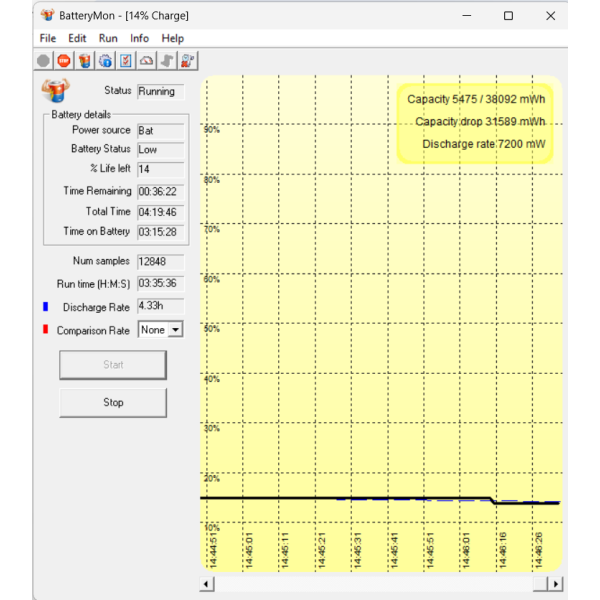The width and height of the screenshot is (600, 600).
Task: Open the Help menu
Action: [x=173, y=38]
